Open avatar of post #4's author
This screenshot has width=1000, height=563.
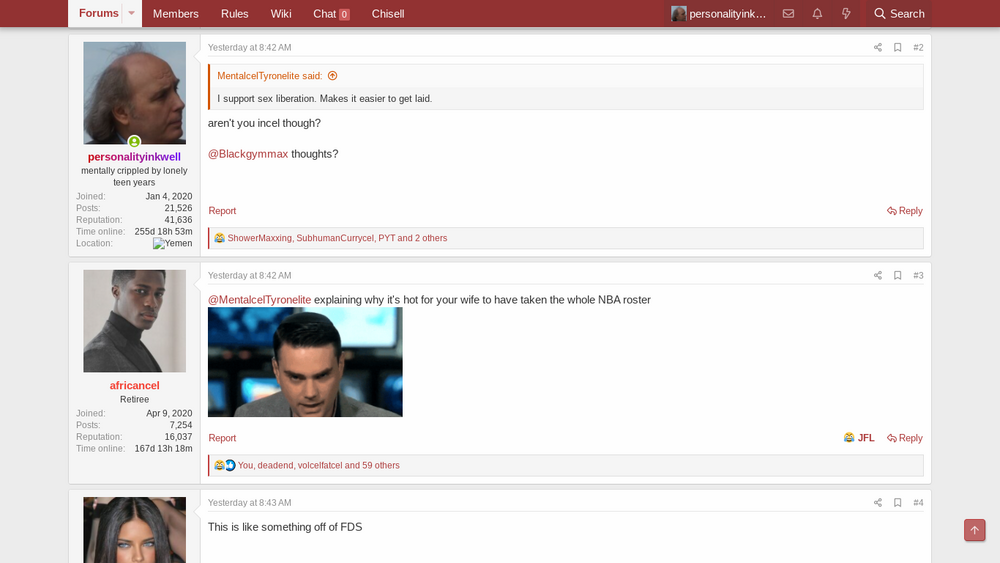(x=135, y=530)
